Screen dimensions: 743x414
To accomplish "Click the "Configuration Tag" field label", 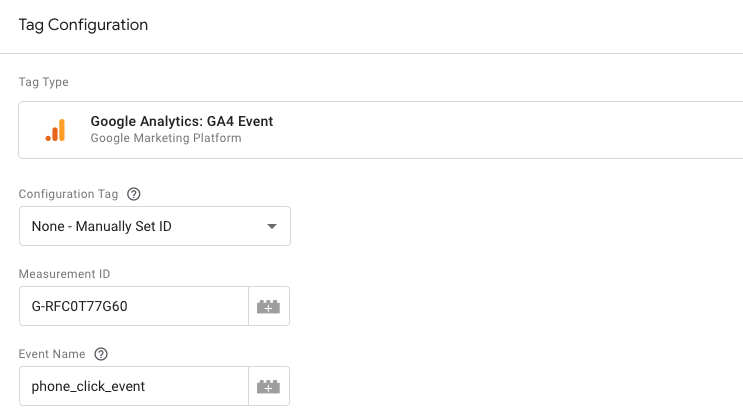I will click(x=68, y=194).
